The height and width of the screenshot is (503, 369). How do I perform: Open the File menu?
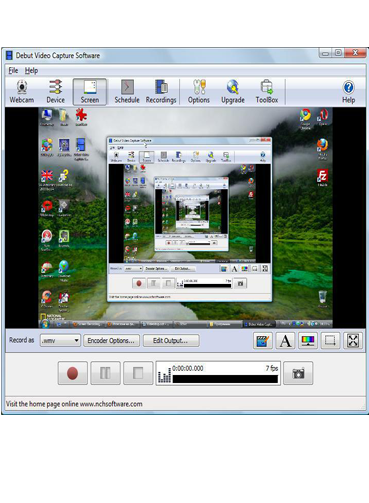[x=13, y=71]
